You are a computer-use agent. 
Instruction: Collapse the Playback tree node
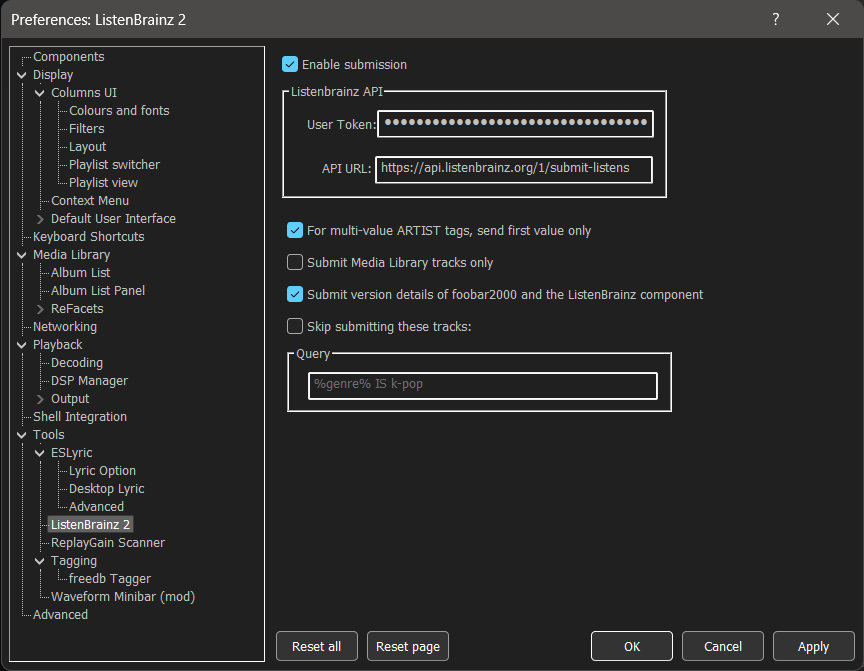(21, 345)
